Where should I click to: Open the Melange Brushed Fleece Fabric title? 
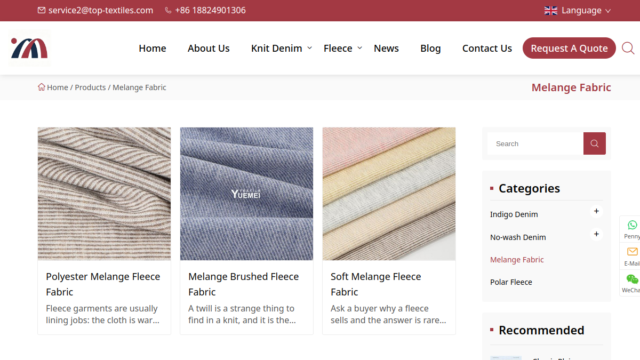point(243,284)
